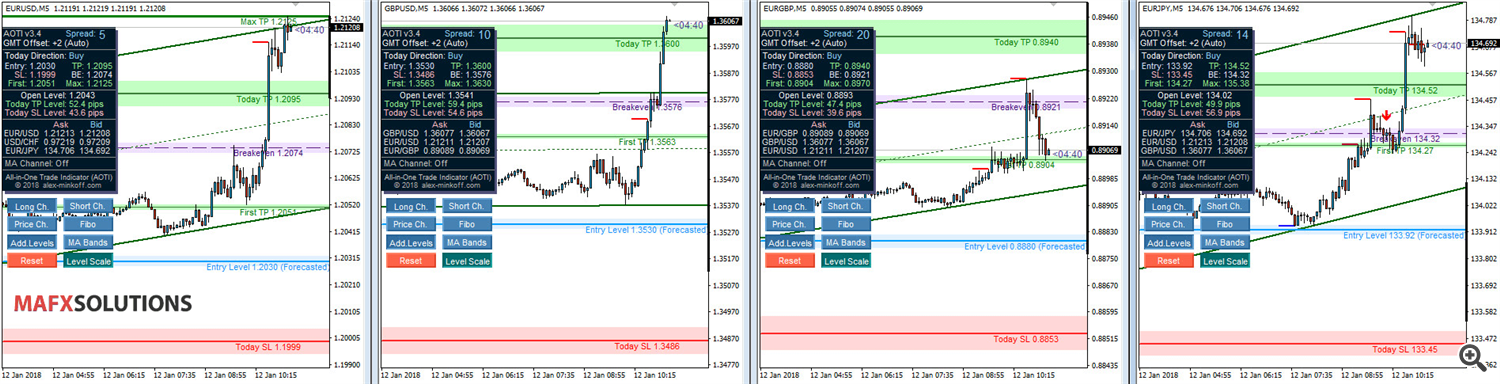Select Price Ch. on the EURUSD chart
This screenshot has height=384, width=1500.
31,225
